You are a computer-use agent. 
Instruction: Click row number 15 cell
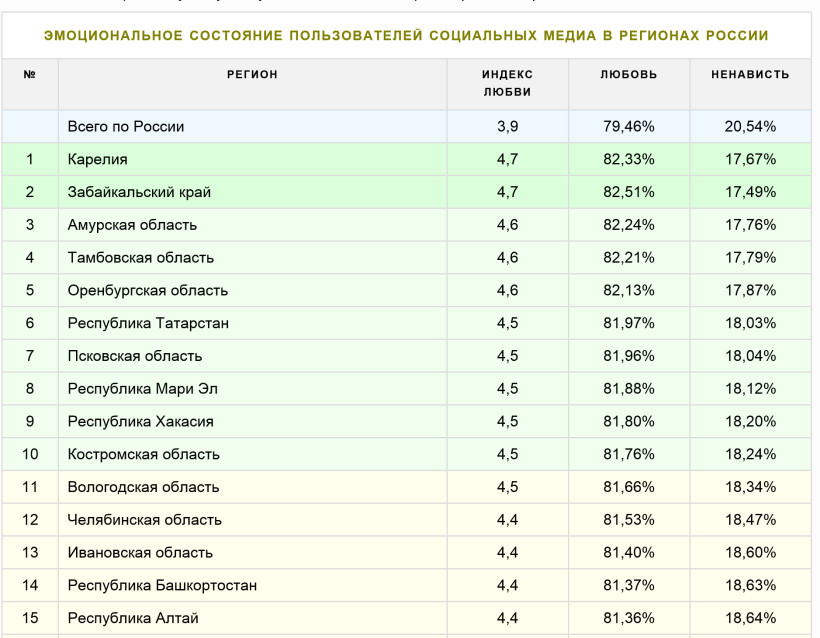click(30, 618)
